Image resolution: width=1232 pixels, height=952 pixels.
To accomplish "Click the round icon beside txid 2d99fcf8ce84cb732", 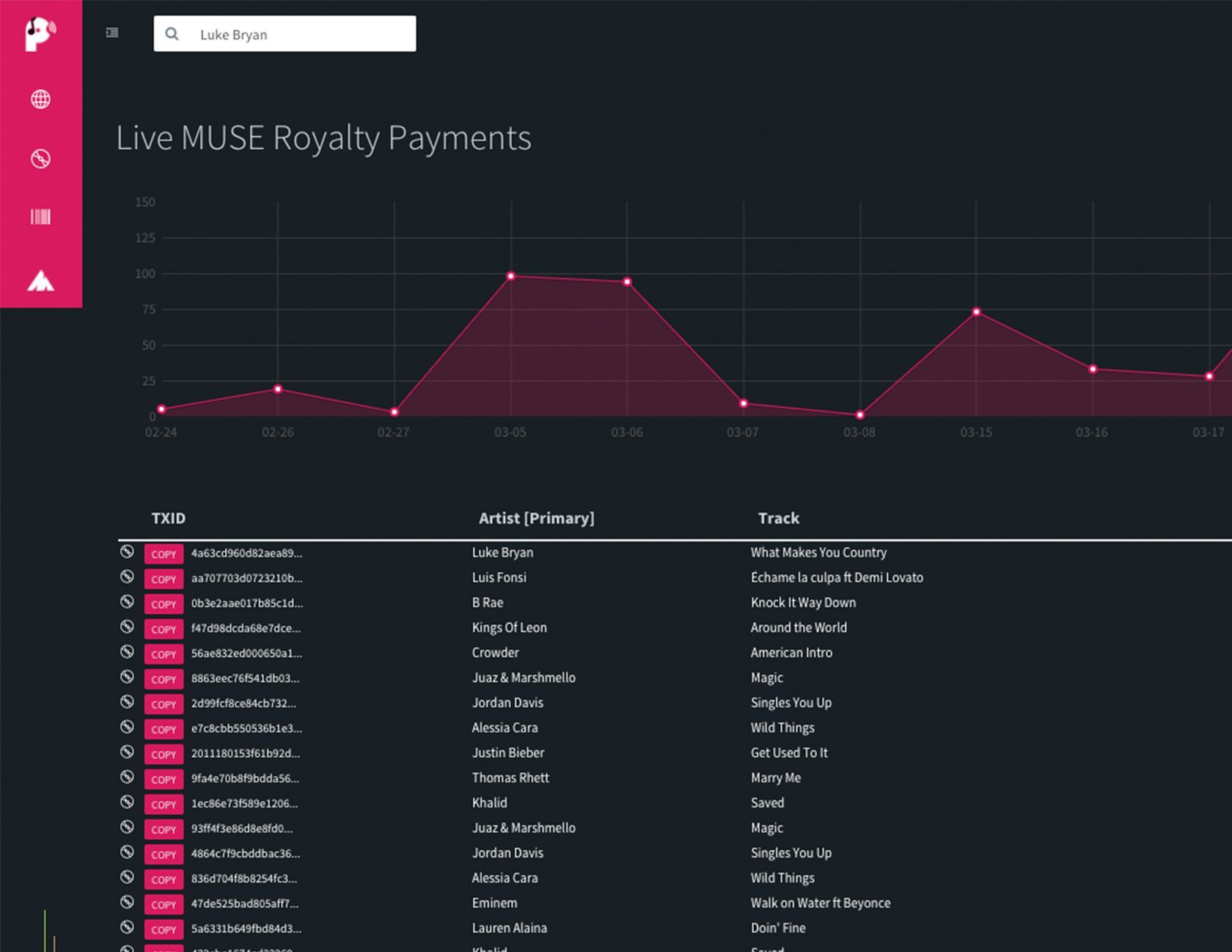I will coord(127,702).
